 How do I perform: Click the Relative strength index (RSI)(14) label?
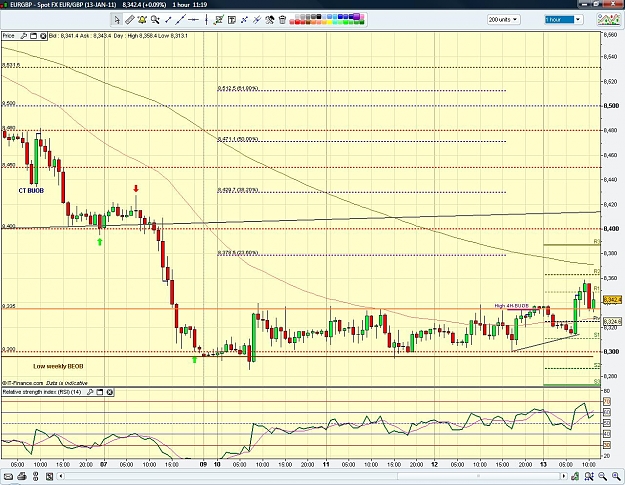pos(42,392)
